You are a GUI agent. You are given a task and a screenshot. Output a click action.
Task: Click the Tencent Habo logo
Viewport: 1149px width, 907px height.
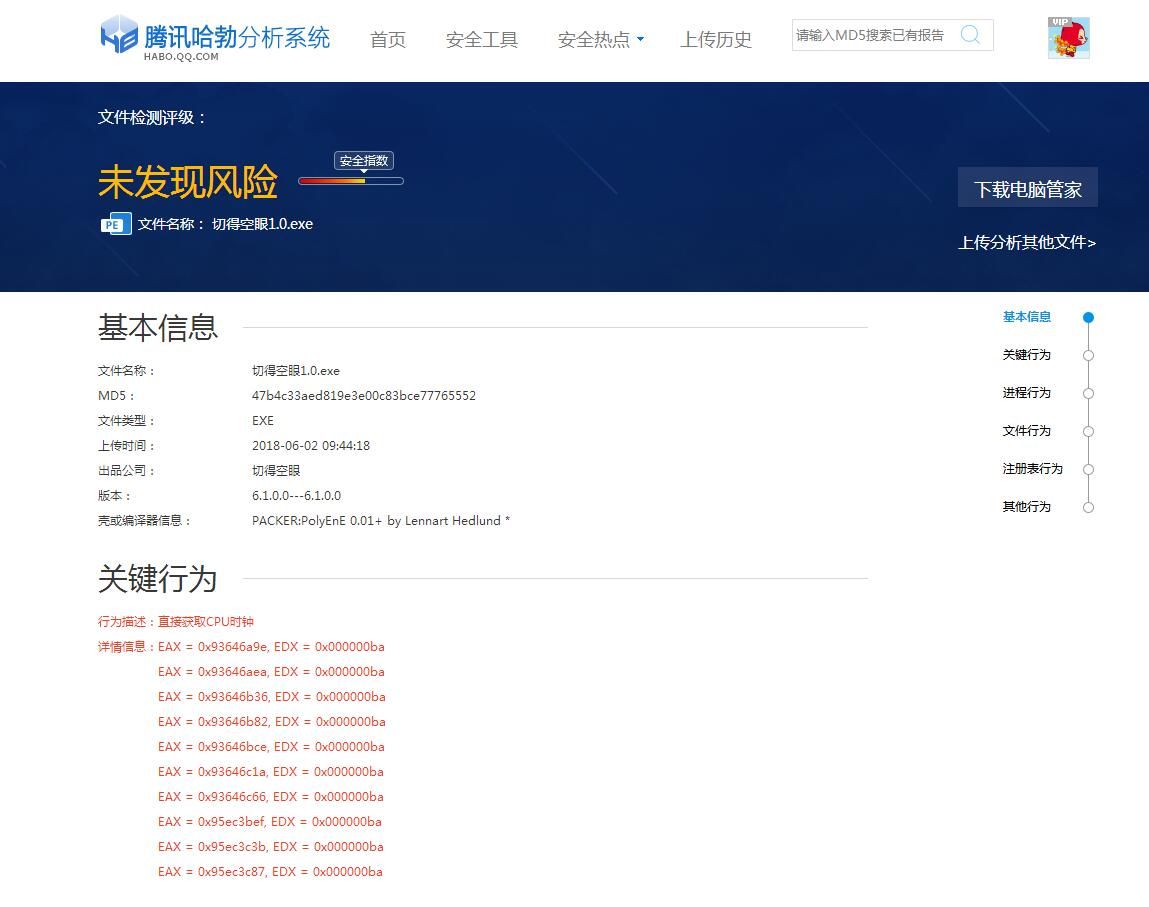[214, 39]
